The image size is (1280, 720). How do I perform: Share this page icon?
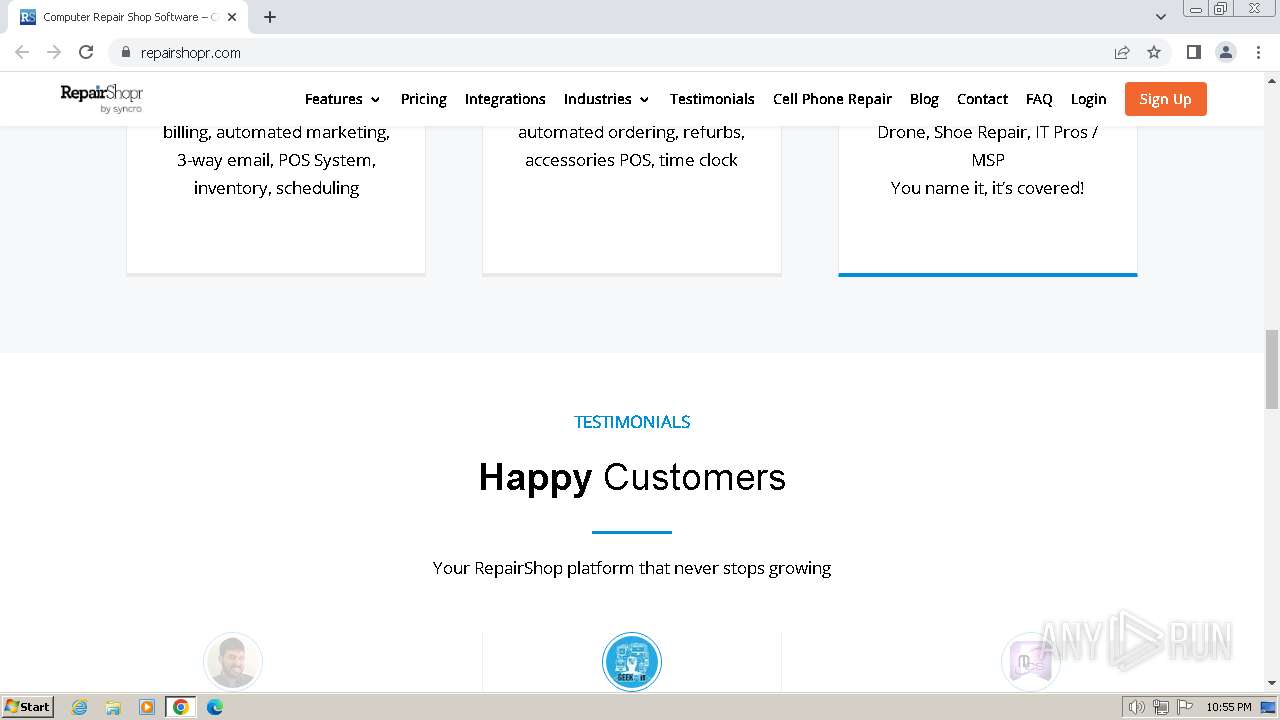click(1122, 52)
